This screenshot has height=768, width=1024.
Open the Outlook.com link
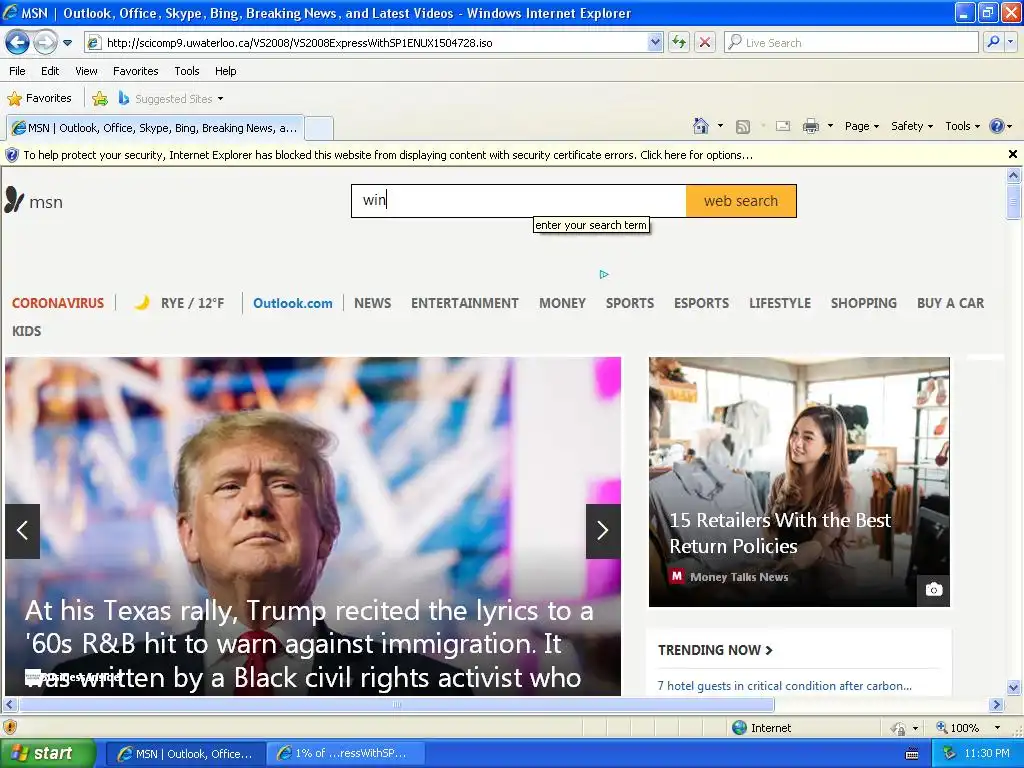(293, 303)
